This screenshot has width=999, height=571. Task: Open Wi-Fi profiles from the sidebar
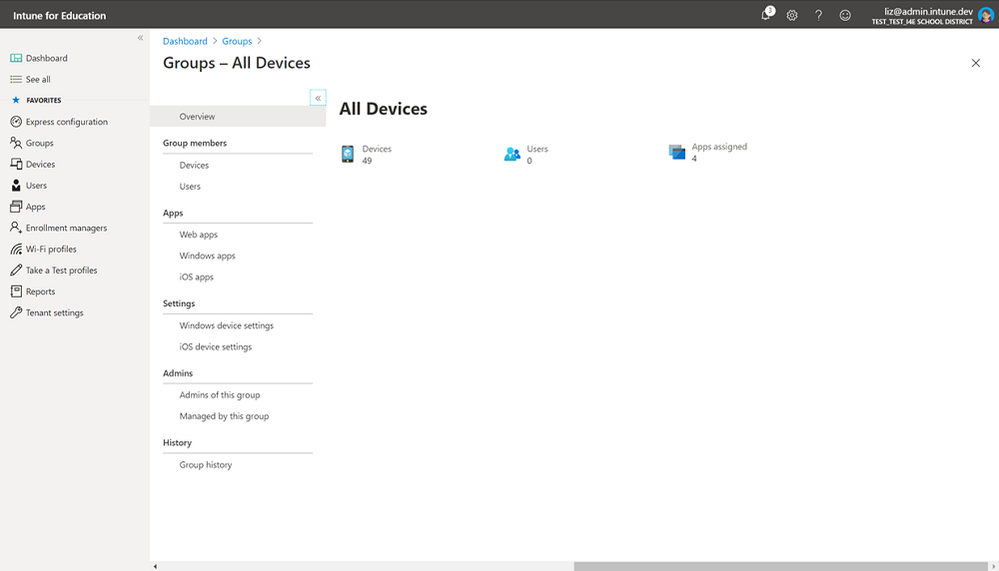coord(51,249)
